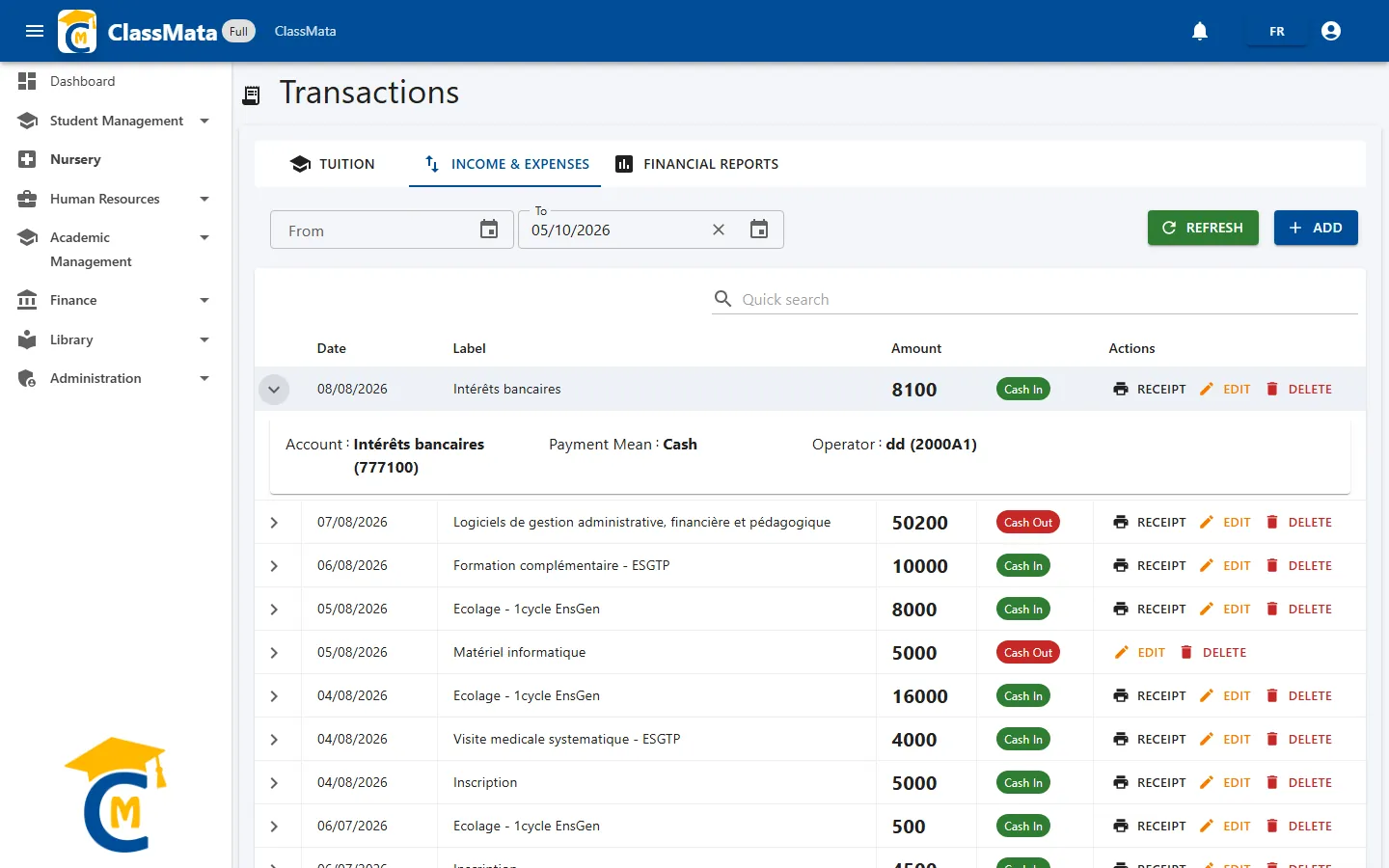Expand the Matériel informatique row
Viewport: 1389px width, 868px height.
[274, 653]
